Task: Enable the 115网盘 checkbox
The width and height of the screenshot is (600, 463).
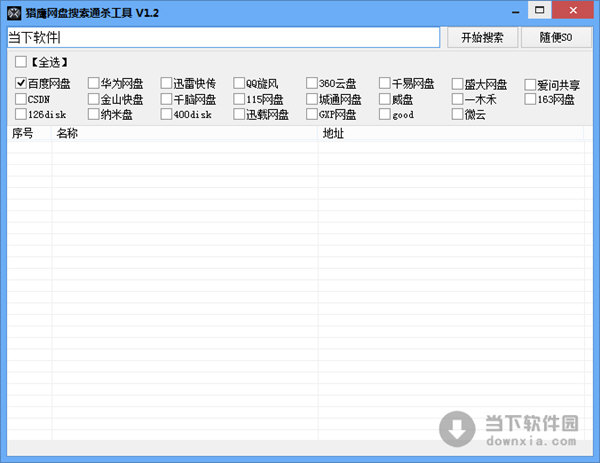Action: 239,99
